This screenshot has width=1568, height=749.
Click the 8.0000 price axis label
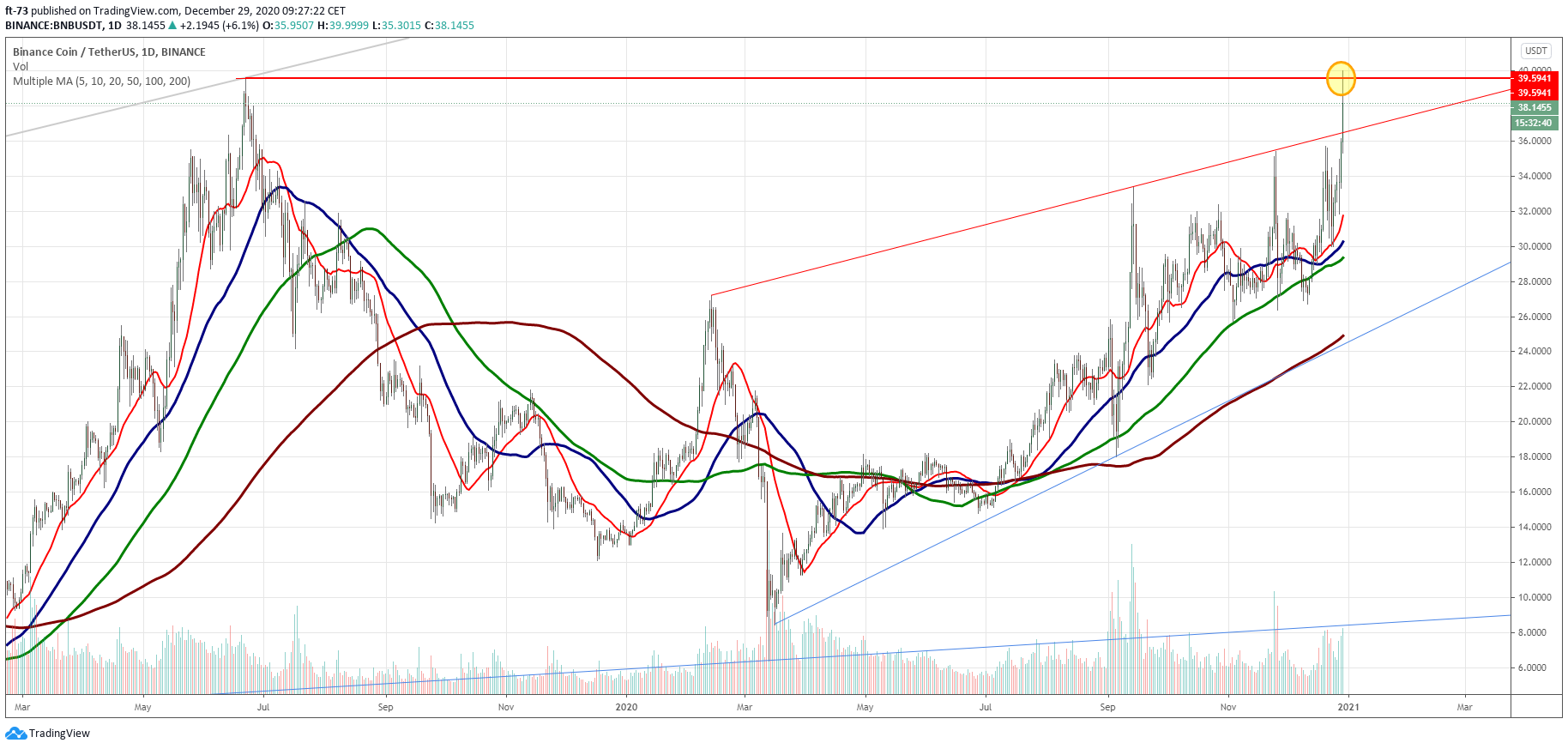tap(1532, 633)
